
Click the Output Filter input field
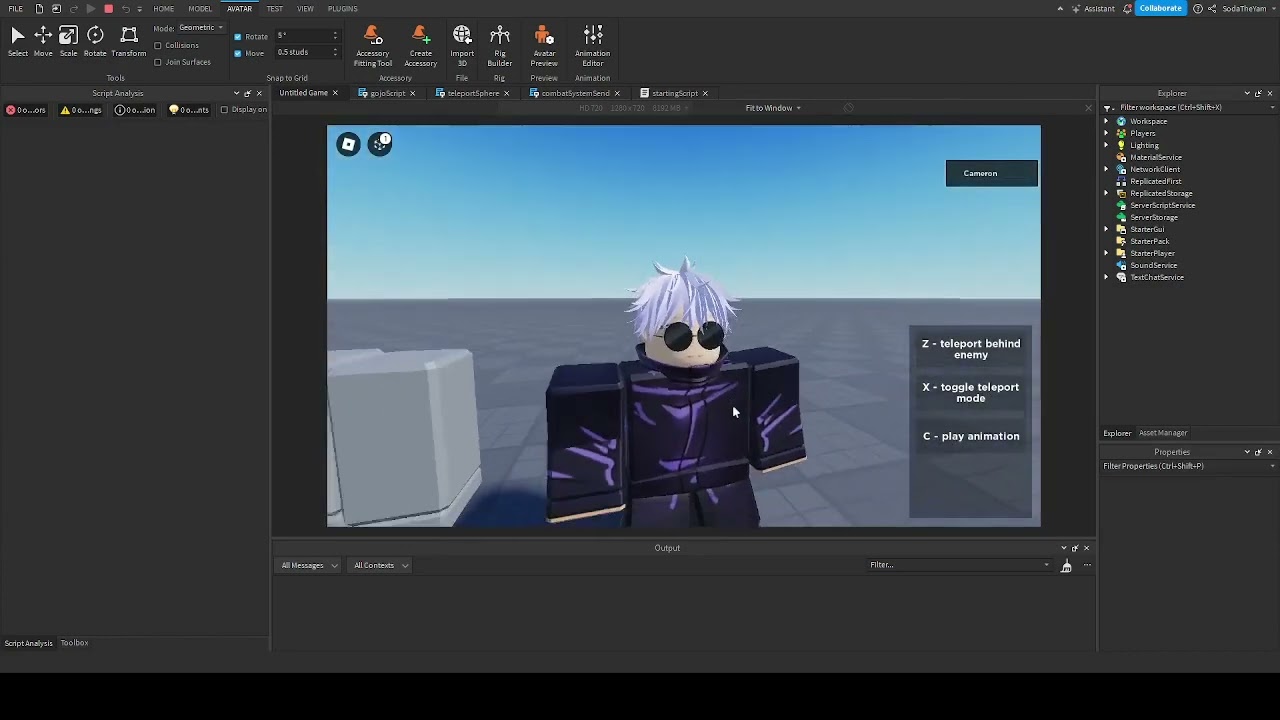955,565
